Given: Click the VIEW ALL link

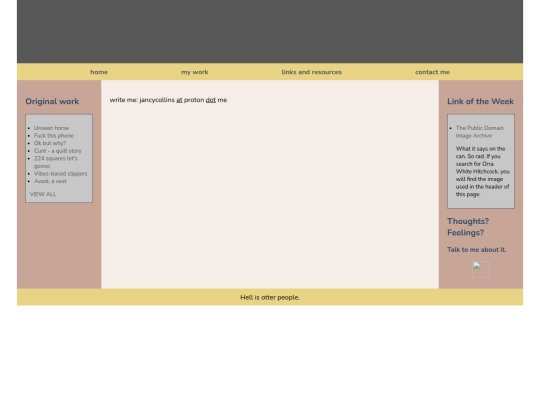Looking at the screenshot, I should point(43,194).
